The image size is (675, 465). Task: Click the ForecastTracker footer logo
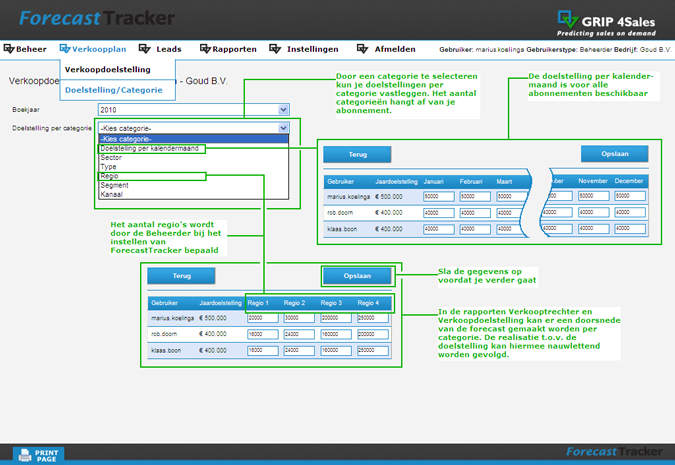pos(614,451)
